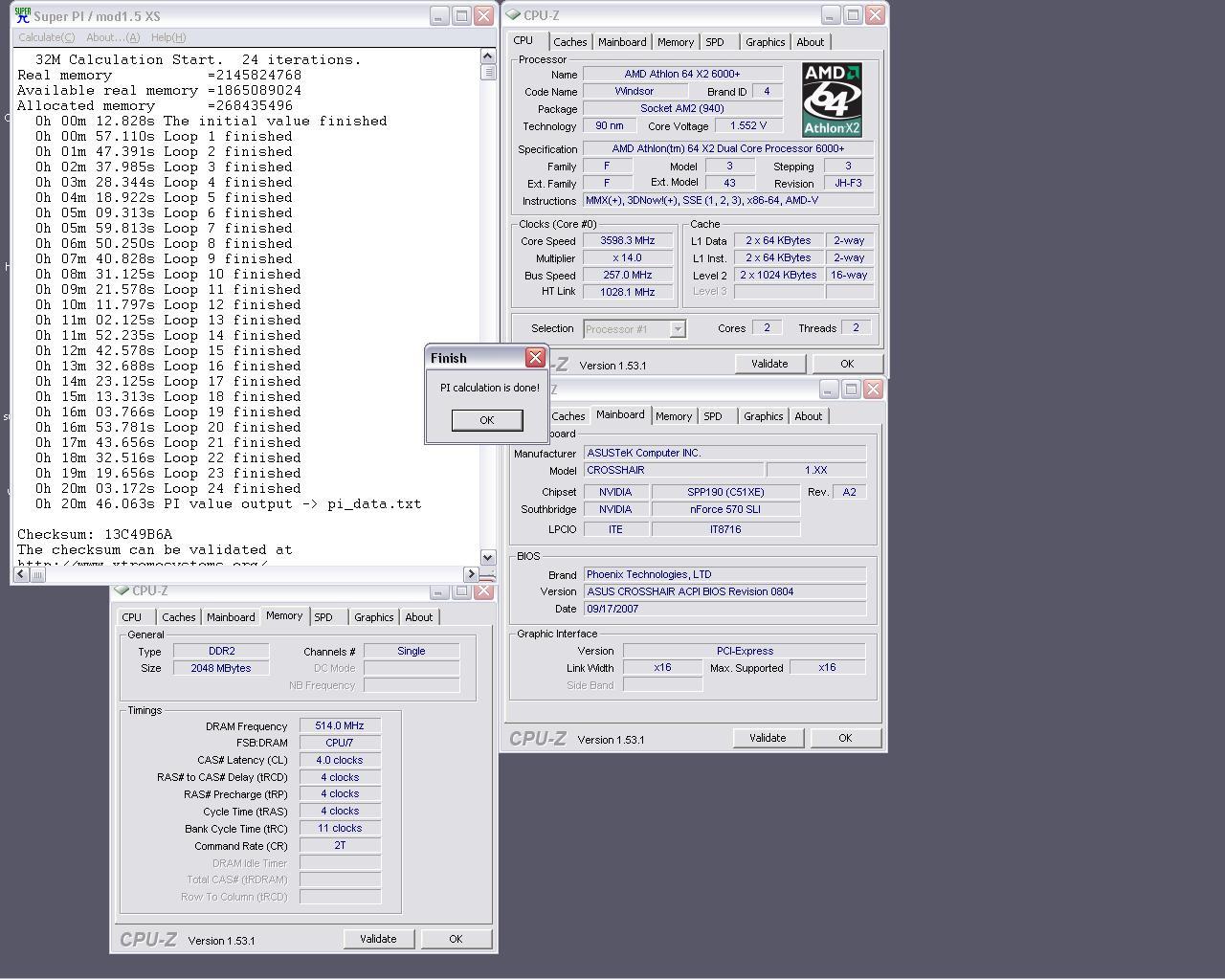
Task: Select CPU tab in the Memory CPU-Z window
Action: 132,617
